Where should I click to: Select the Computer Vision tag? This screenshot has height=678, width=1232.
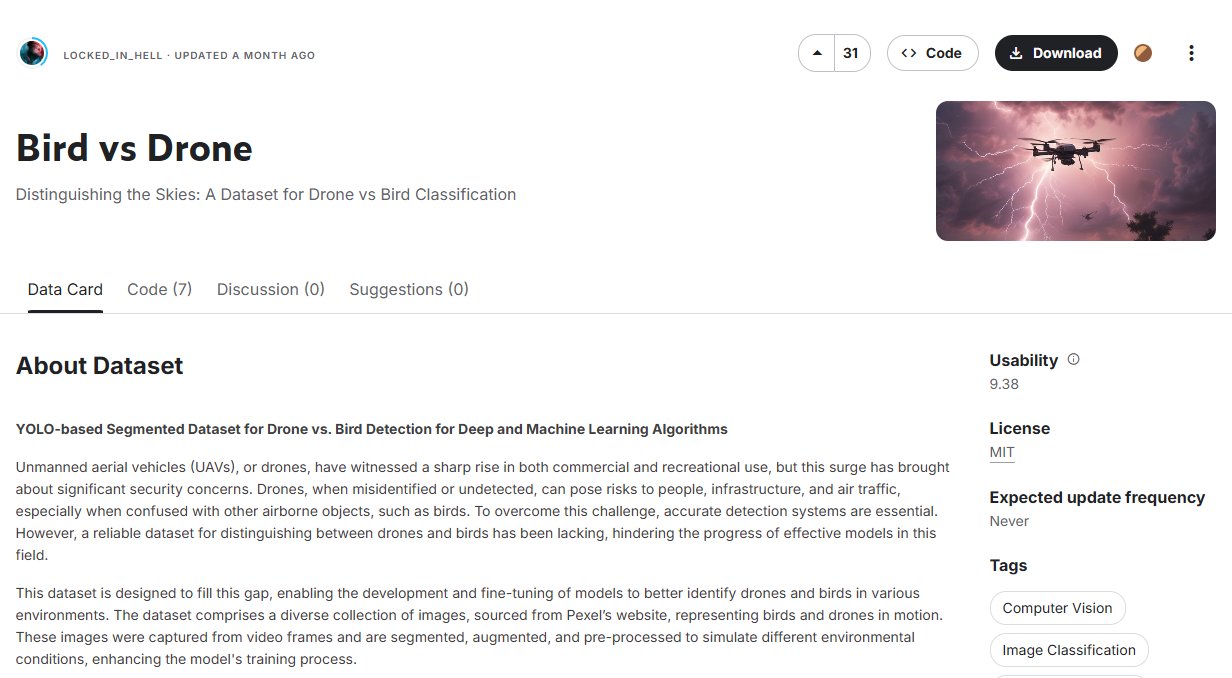tap(1057, 608)
